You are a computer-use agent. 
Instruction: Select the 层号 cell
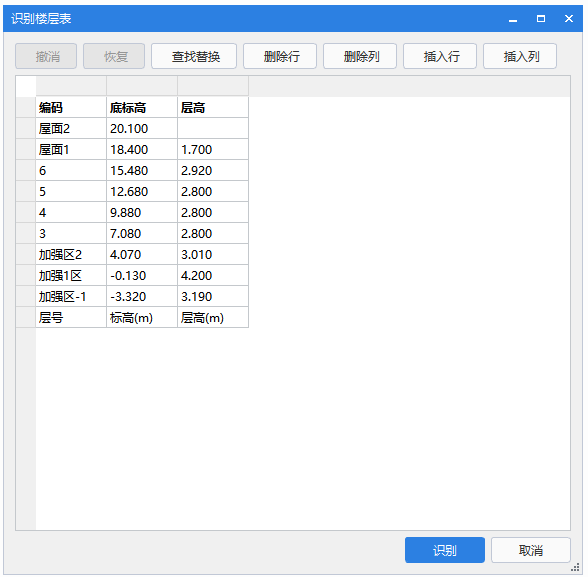(x=71, y=317)
